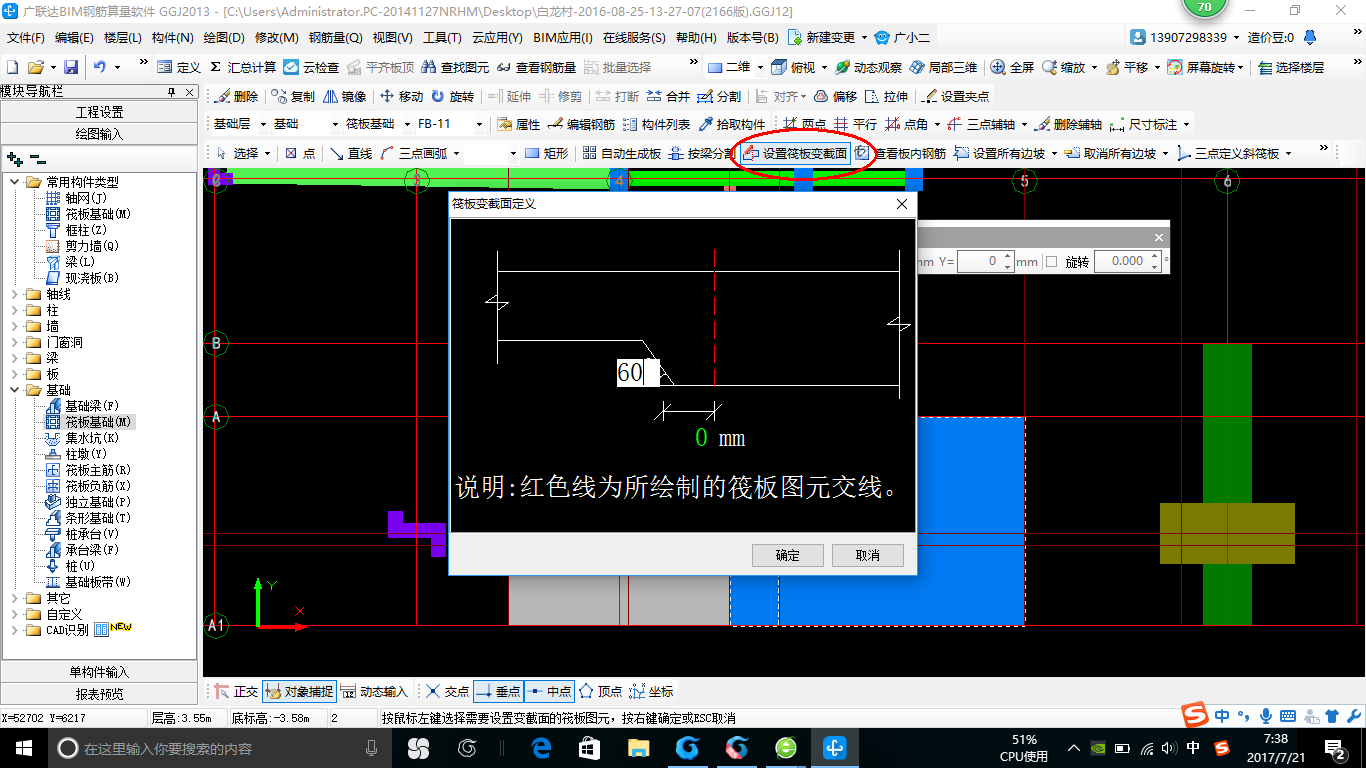Open 定义 (Define) tool
This screenshot has height=768, width=1366.
(x=179, y=67)
